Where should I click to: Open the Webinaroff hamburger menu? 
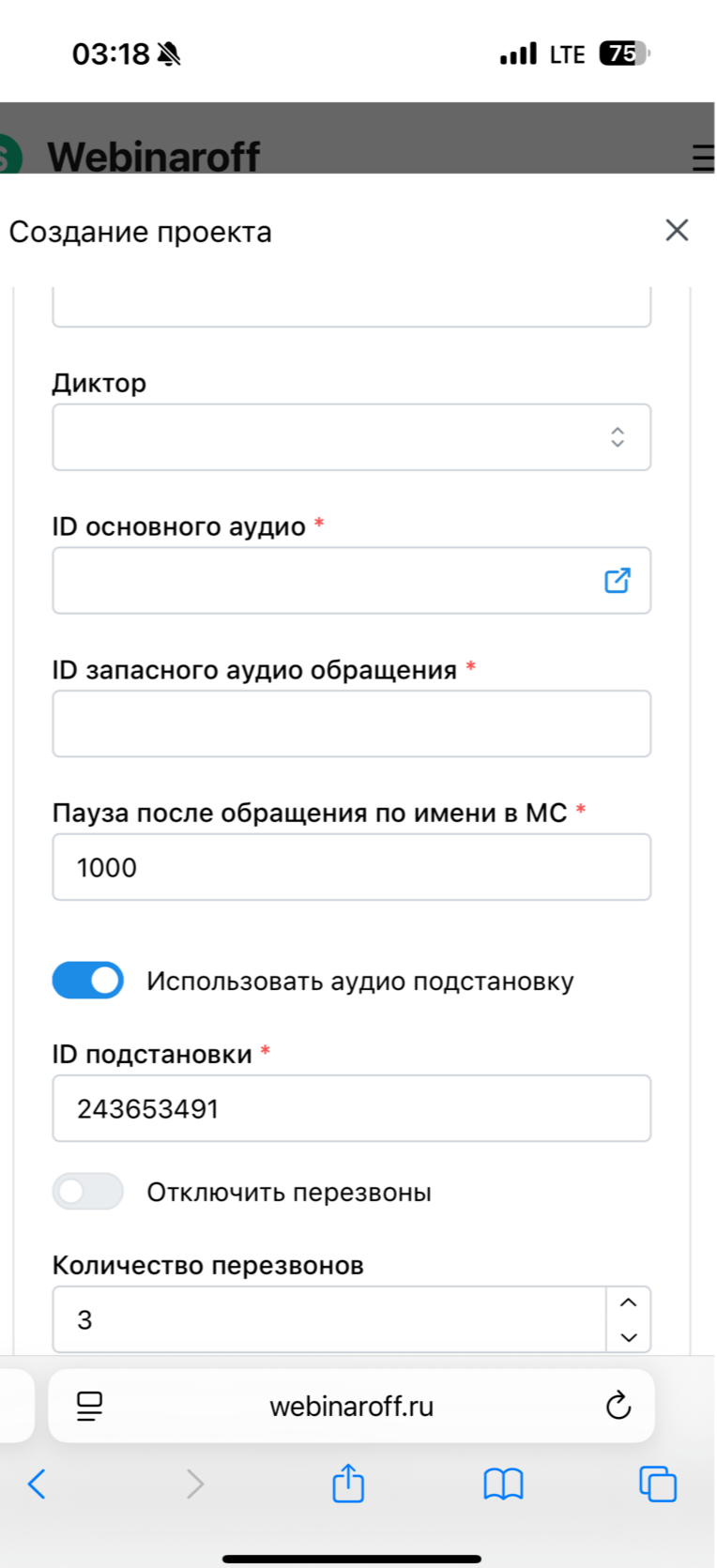[702, 157]
